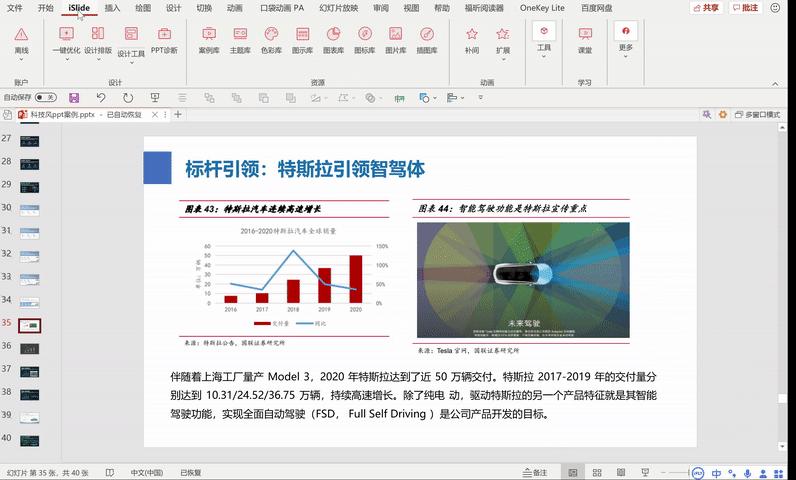This screenshot has height=480, width=796.
Task: Open the 案例库 case library
Action: (x=209, y=41)
